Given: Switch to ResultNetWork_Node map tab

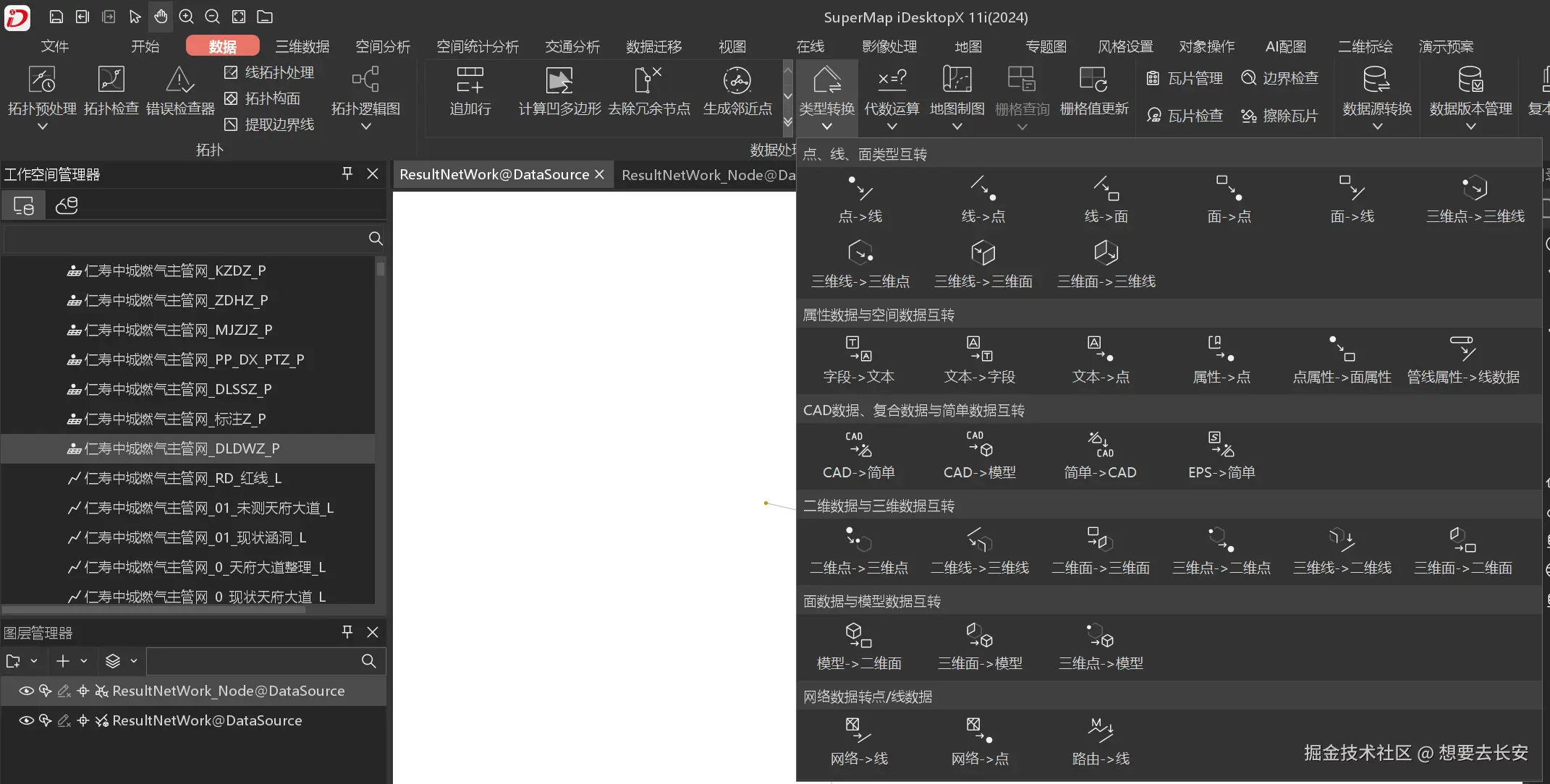Looking at the screenshot, I should [x=708, y=174].
